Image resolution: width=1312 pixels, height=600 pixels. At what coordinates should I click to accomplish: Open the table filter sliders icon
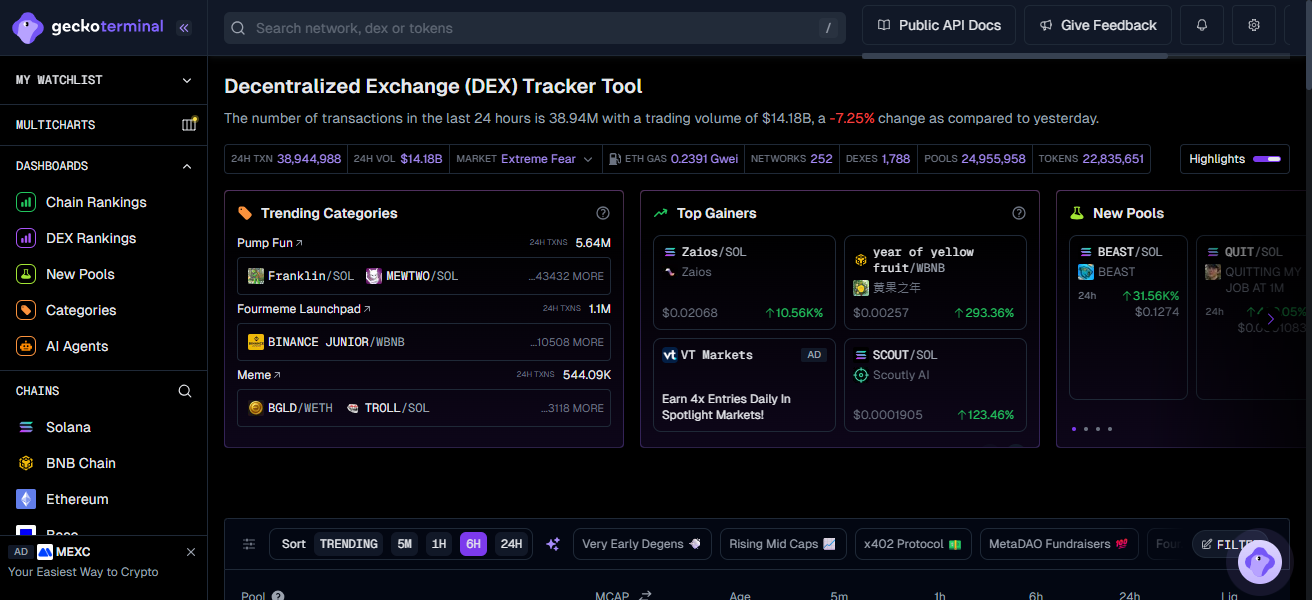(x=249, y=544)
